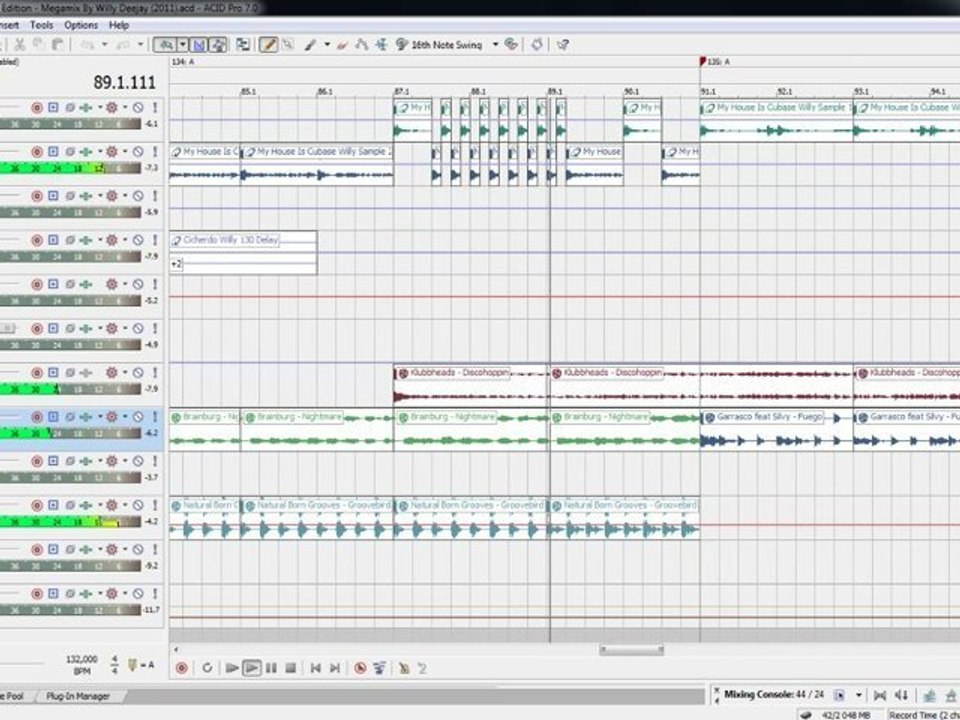Select the Time Selection tool
The width and height of the screenshot is (960, 720).
coord(381,45)
